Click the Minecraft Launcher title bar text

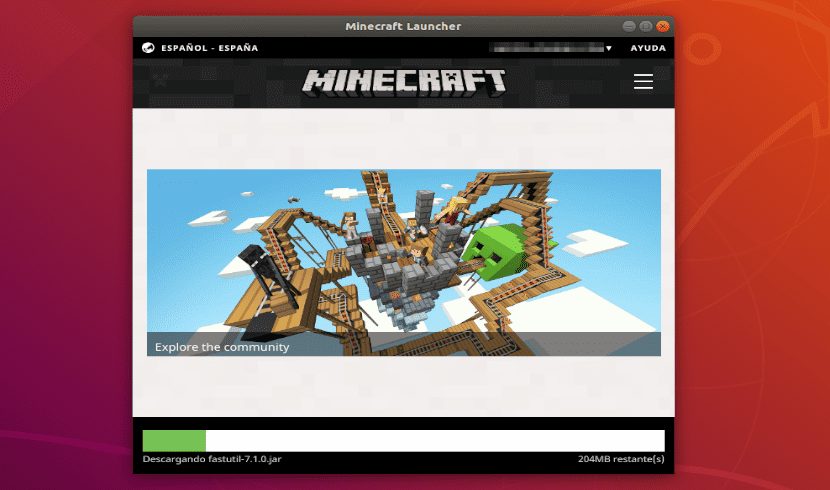click(403, 26)
